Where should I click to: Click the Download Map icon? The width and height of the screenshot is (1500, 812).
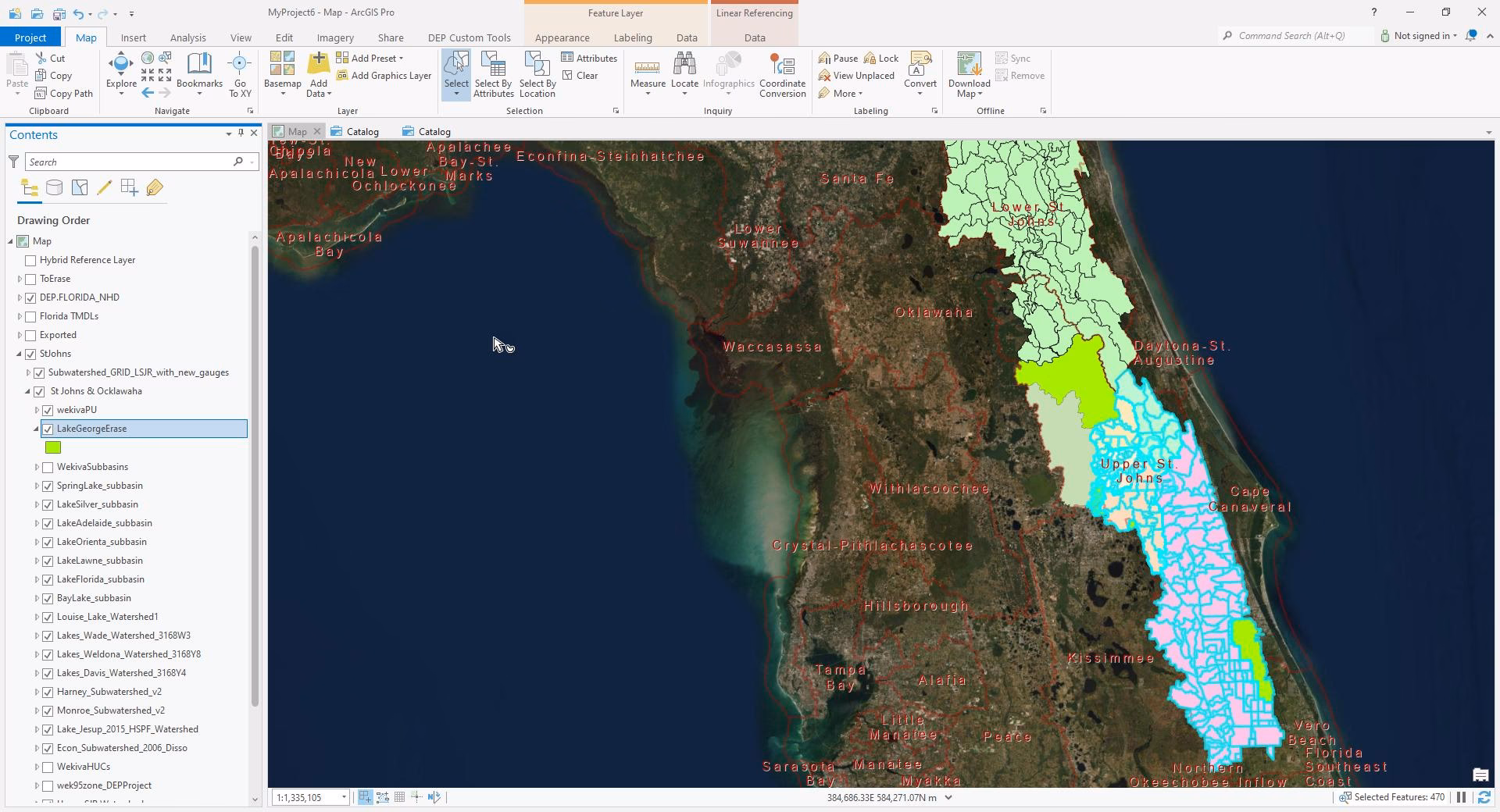[x=968, y=69]
